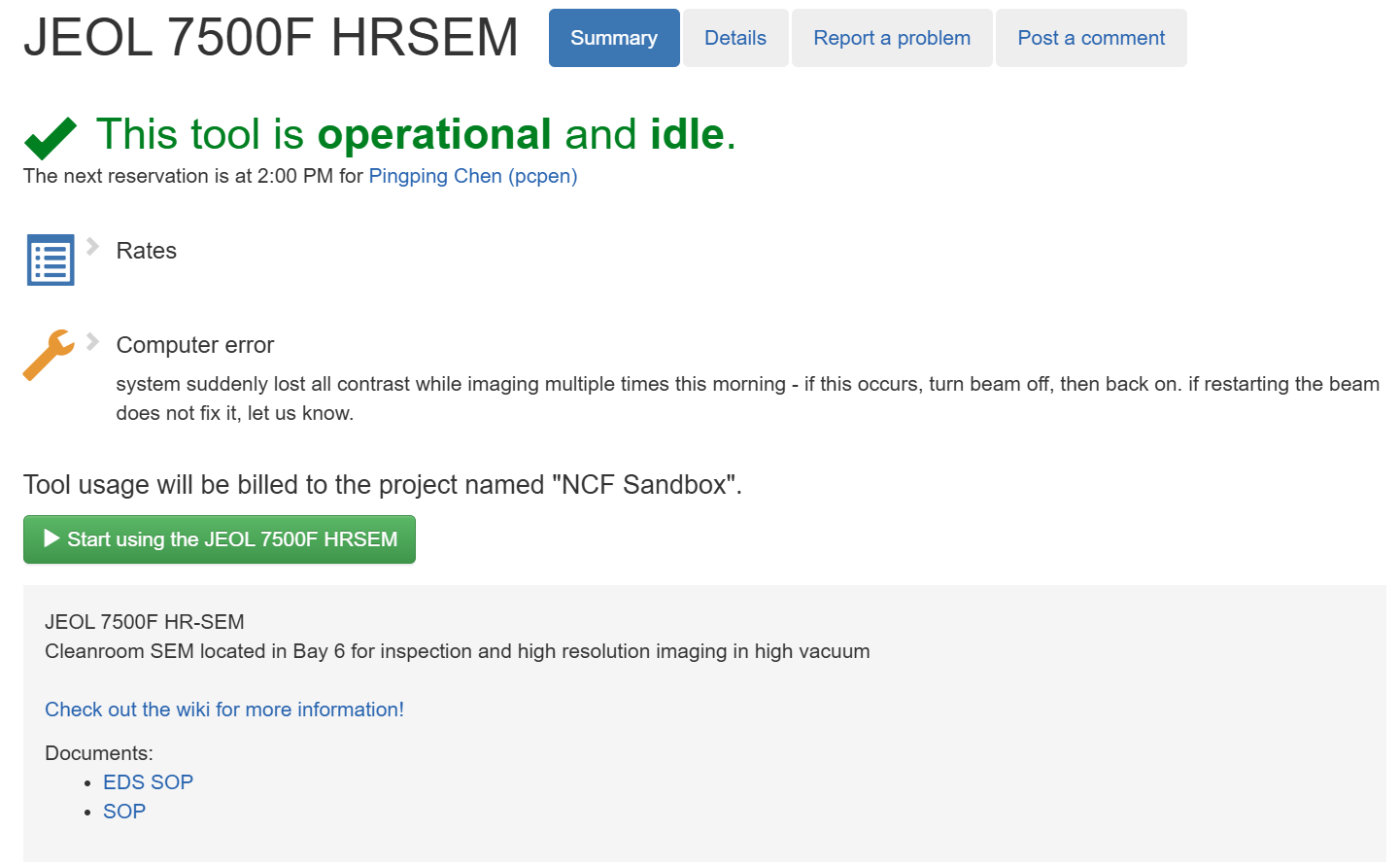Click the 'JEOL 7500F HR-SEM' description heading

tap(145, 622)
